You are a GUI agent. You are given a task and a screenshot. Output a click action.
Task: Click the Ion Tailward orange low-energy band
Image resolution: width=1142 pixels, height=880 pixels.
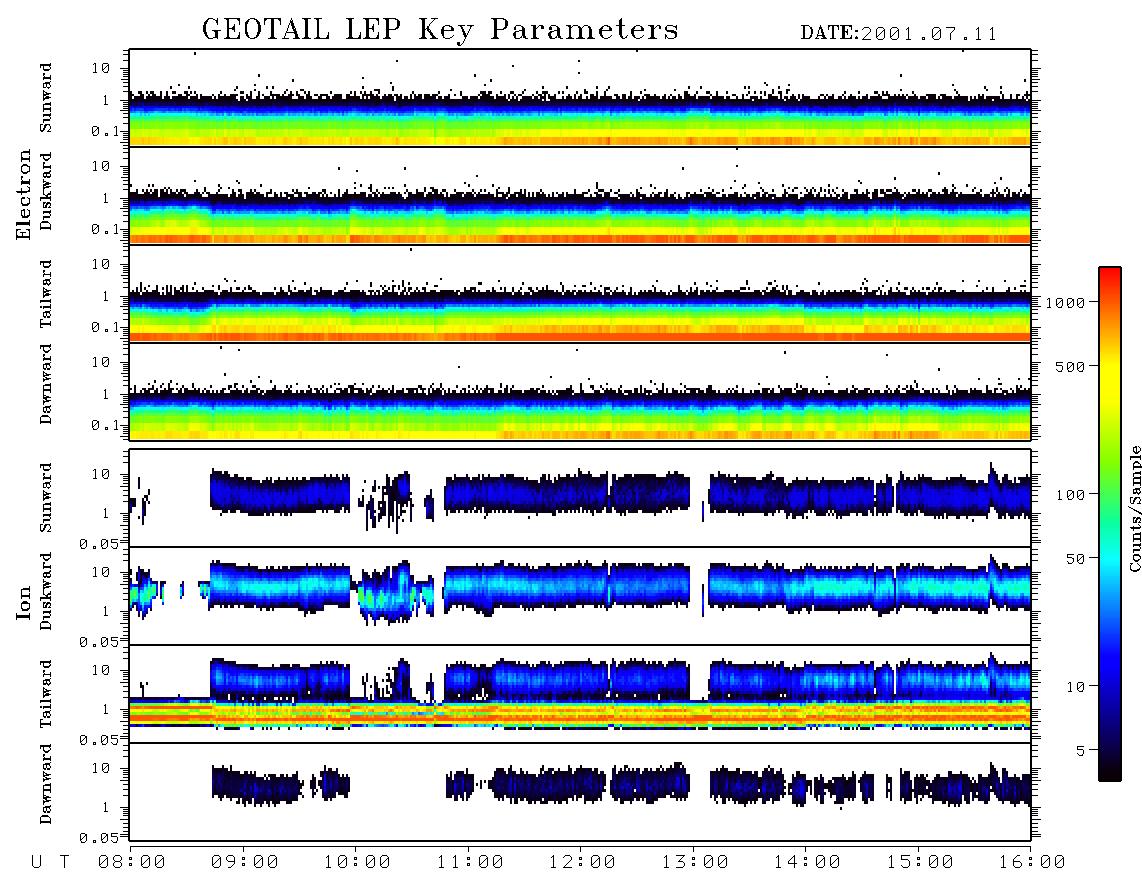tap(580, 714)
